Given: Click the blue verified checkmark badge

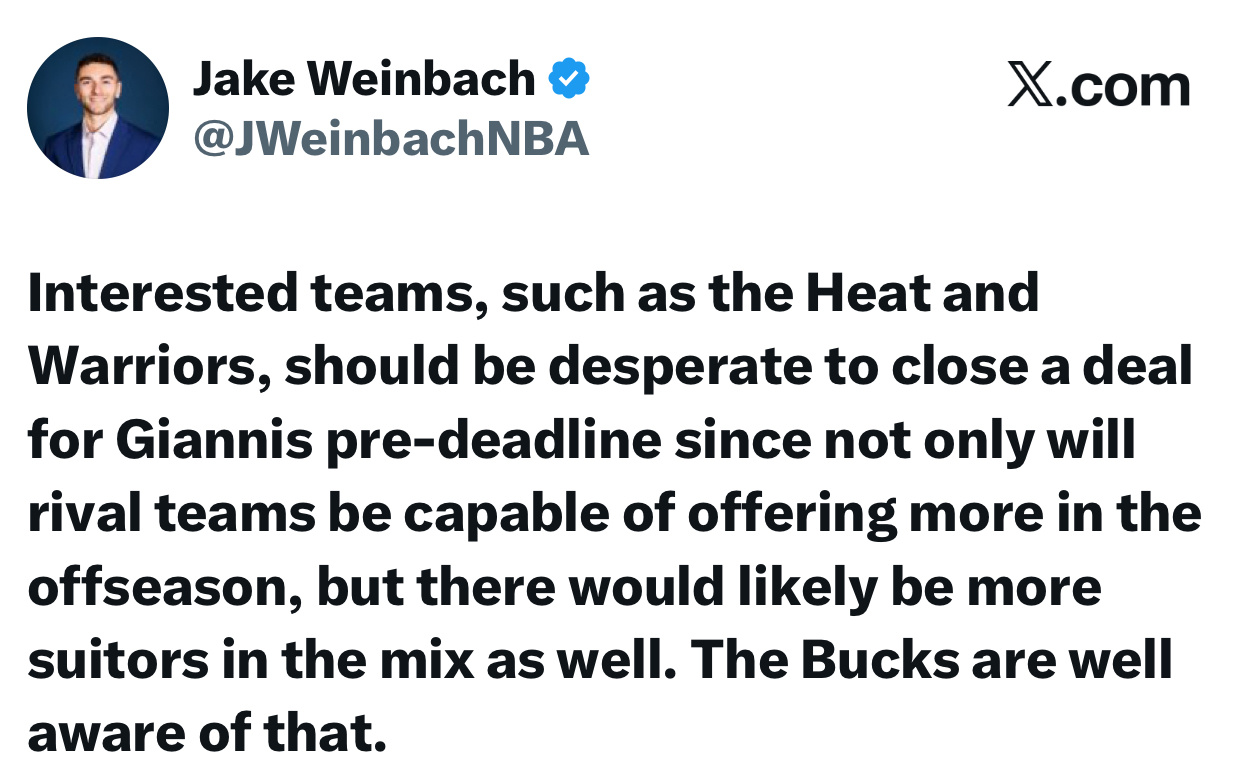Looking at the screenshot, I should pyautogui.click(x=569, y=79).
